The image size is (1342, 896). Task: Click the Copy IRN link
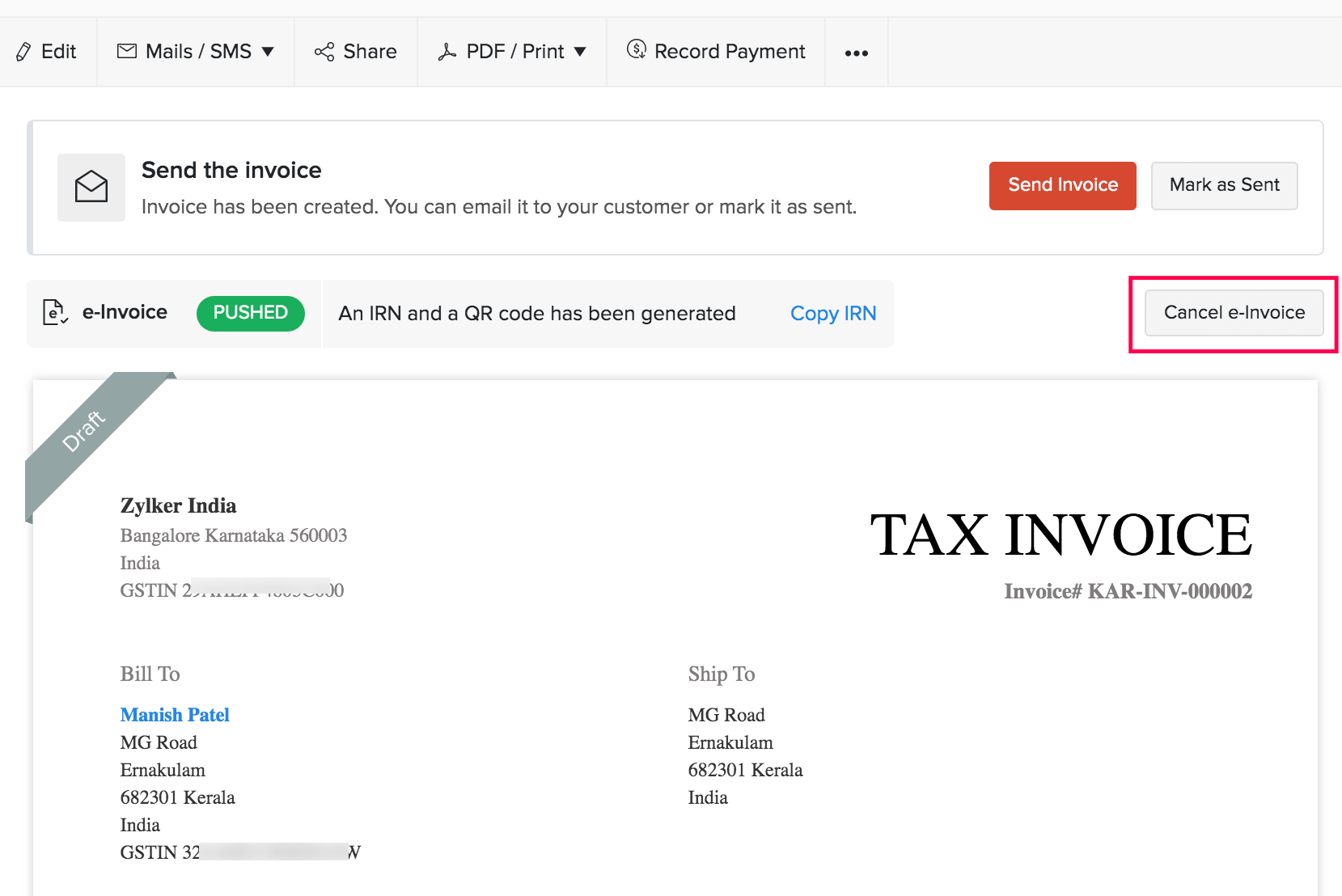833,314
